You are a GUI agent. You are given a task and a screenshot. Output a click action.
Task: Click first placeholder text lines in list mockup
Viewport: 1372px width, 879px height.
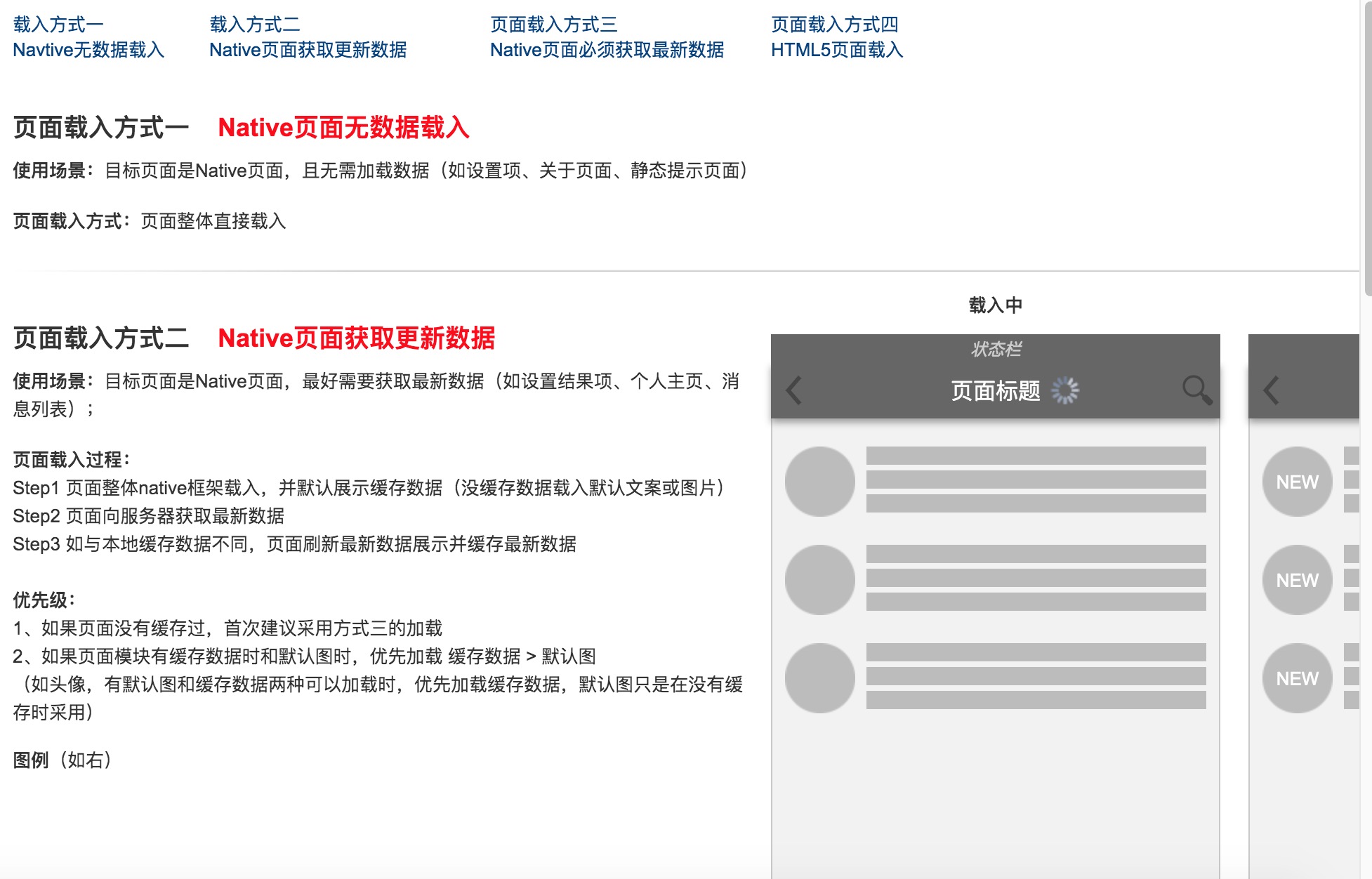point(1036,480)
